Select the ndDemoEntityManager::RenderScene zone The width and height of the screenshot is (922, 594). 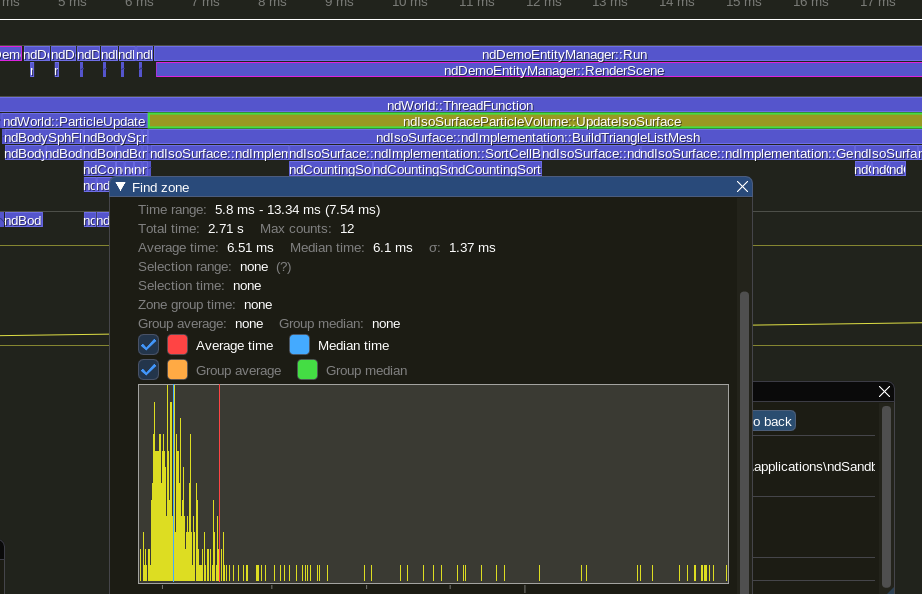click(x=554, y=70)
